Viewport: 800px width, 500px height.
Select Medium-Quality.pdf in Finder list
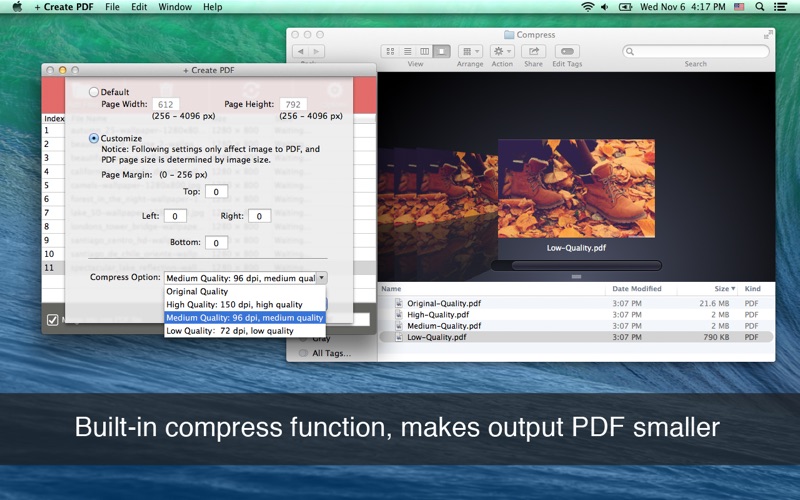pyautogui.click(x=576, y=326)
